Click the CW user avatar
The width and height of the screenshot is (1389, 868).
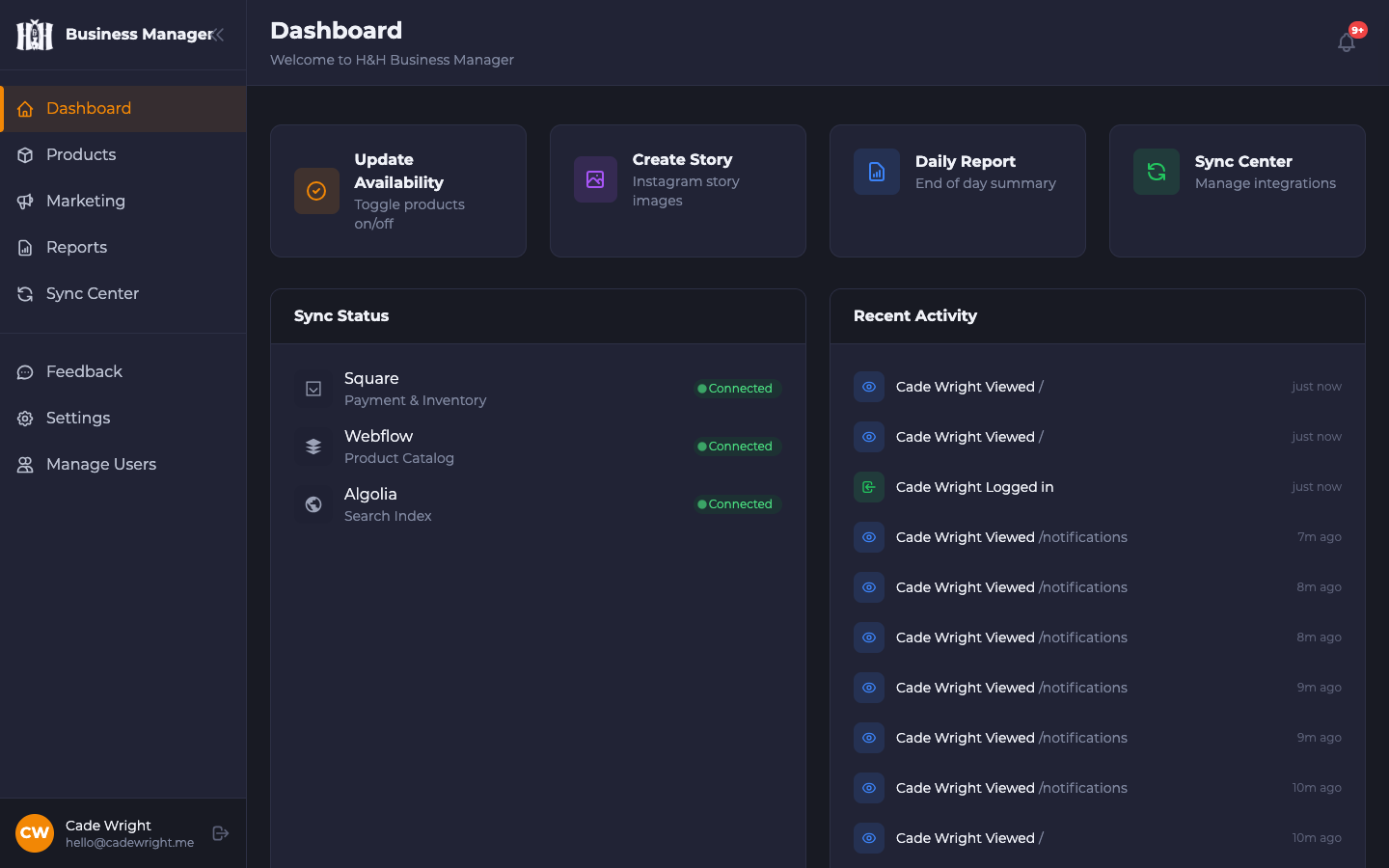click(x=35, y=833)
